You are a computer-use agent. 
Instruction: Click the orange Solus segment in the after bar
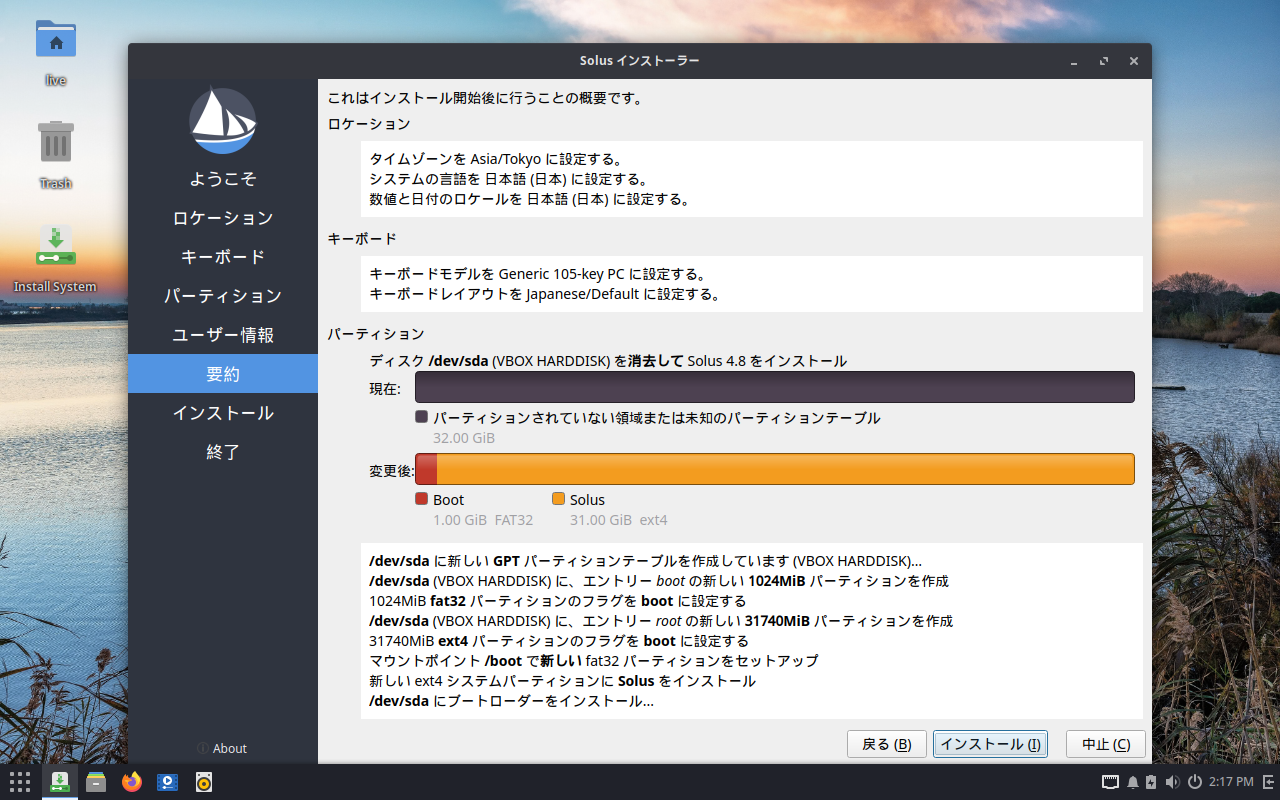(786, 469)
